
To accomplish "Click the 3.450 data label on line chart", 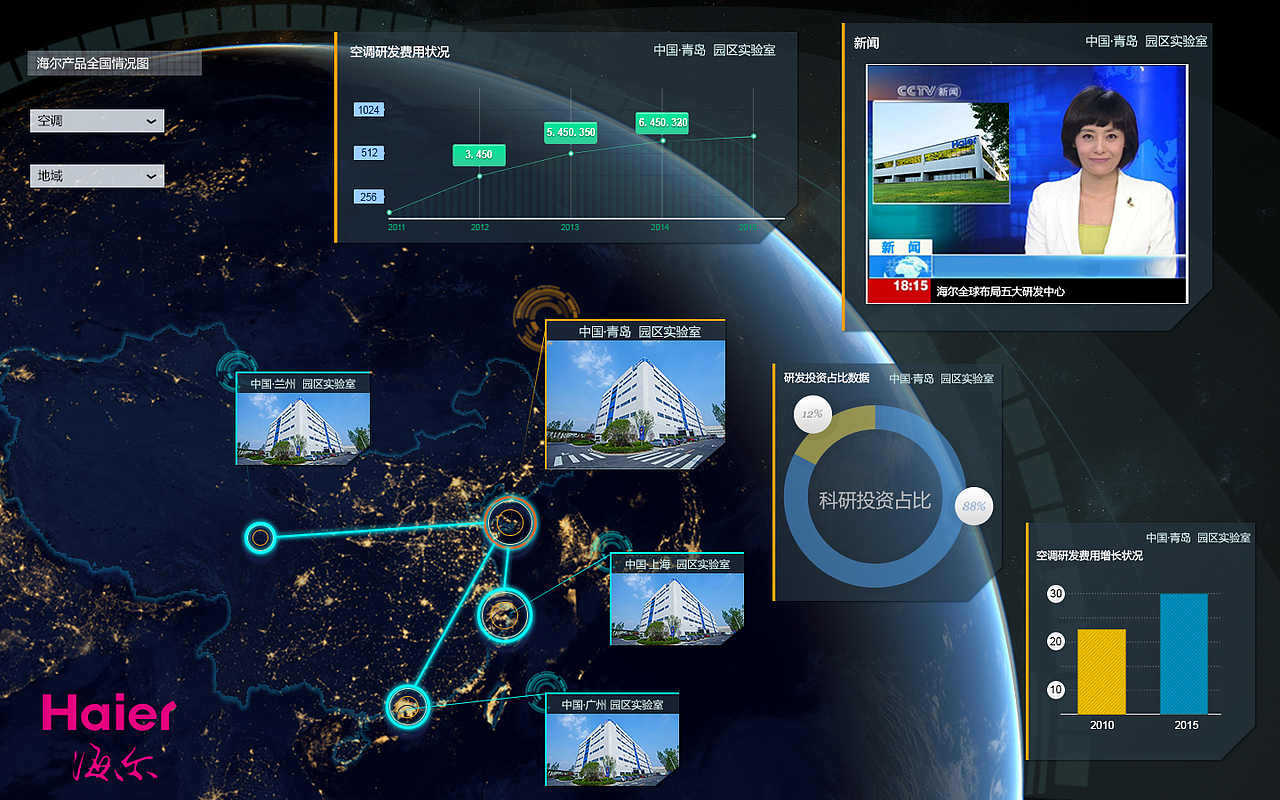I will pos(479,155).
